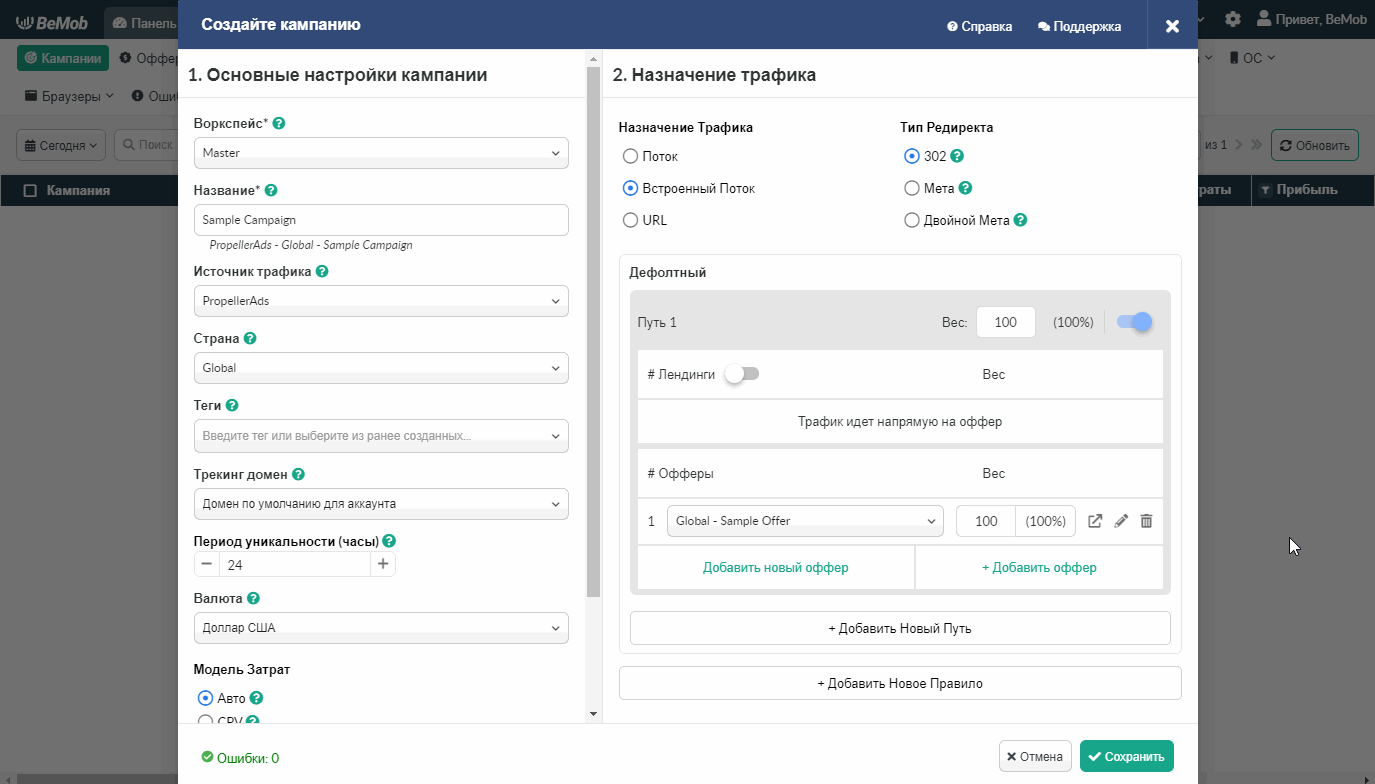The image size is (1375, 784).
Task: Open Справка help in dialog header
Action: pos(979,27)
